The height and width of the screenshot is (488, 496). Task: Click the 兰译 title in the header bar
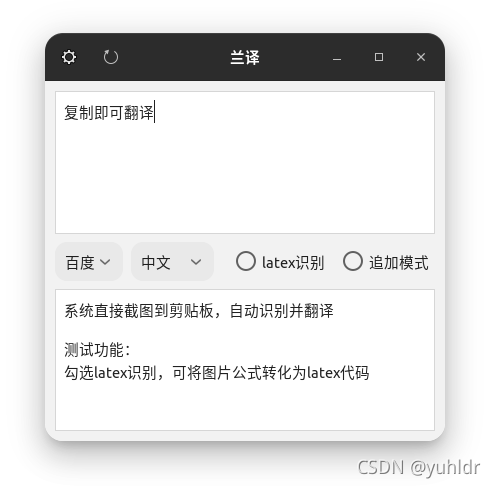(245, 57)
